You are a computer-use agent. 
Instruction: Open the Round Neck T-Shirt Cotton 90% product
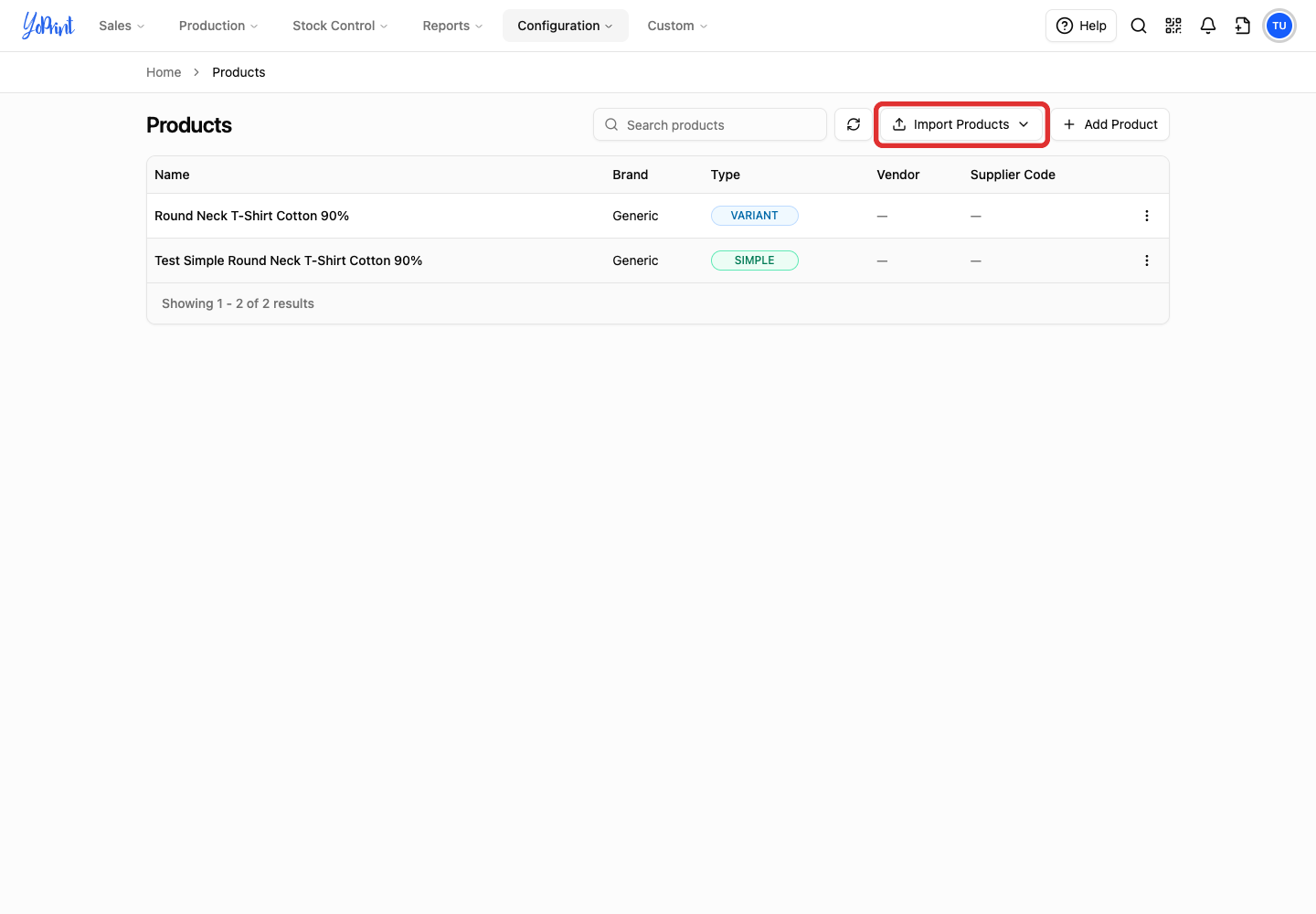(251, 216)
